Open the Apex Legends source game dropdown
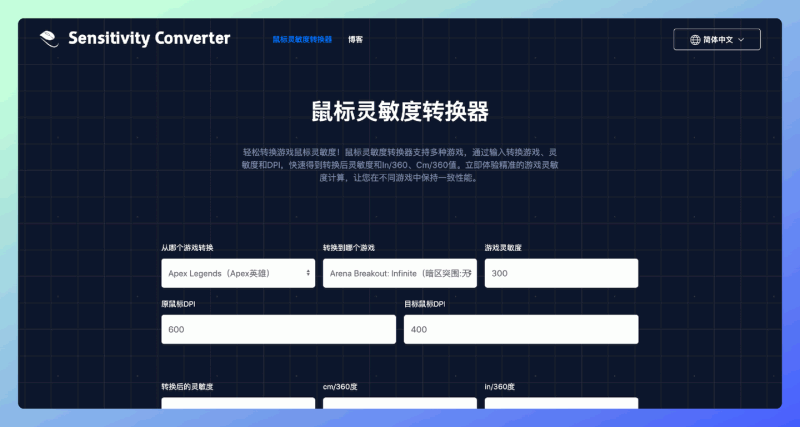Viewport: 800px width, 427px height. click(238, 273)
